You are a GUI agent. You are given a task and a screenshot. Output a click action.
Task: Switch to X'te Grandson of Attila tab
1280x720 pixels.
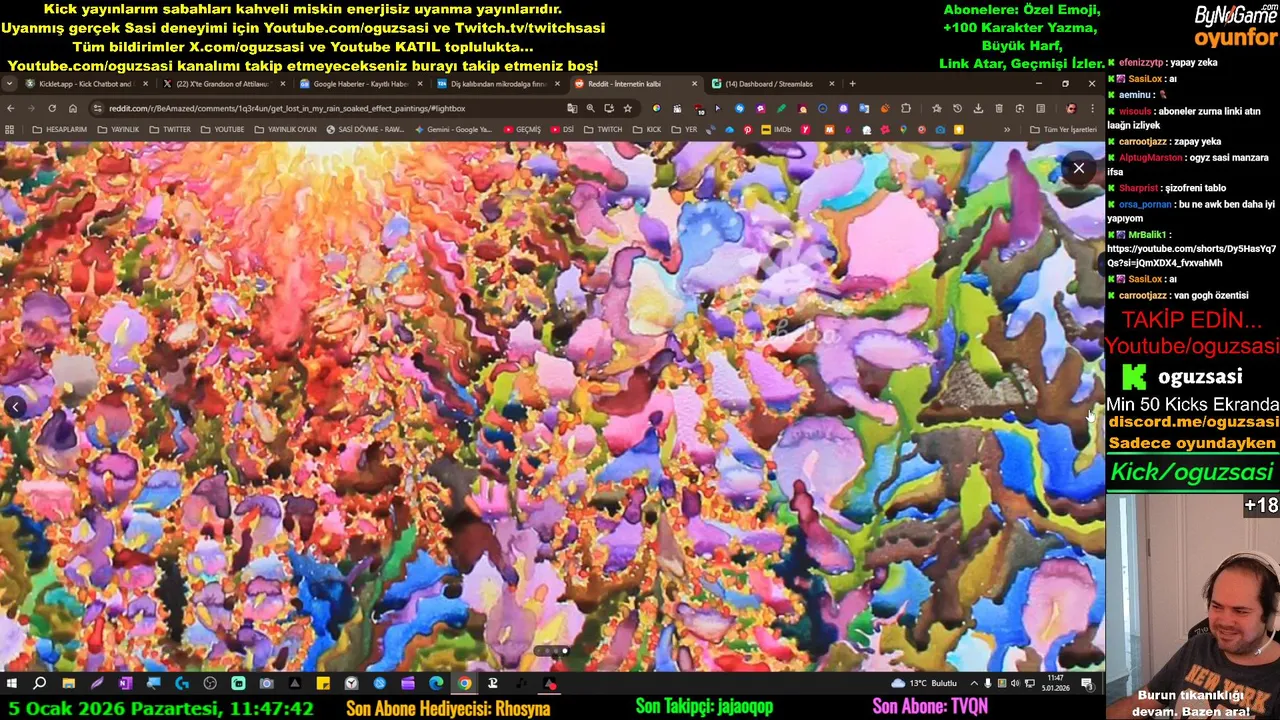click(x=224, y=84)
